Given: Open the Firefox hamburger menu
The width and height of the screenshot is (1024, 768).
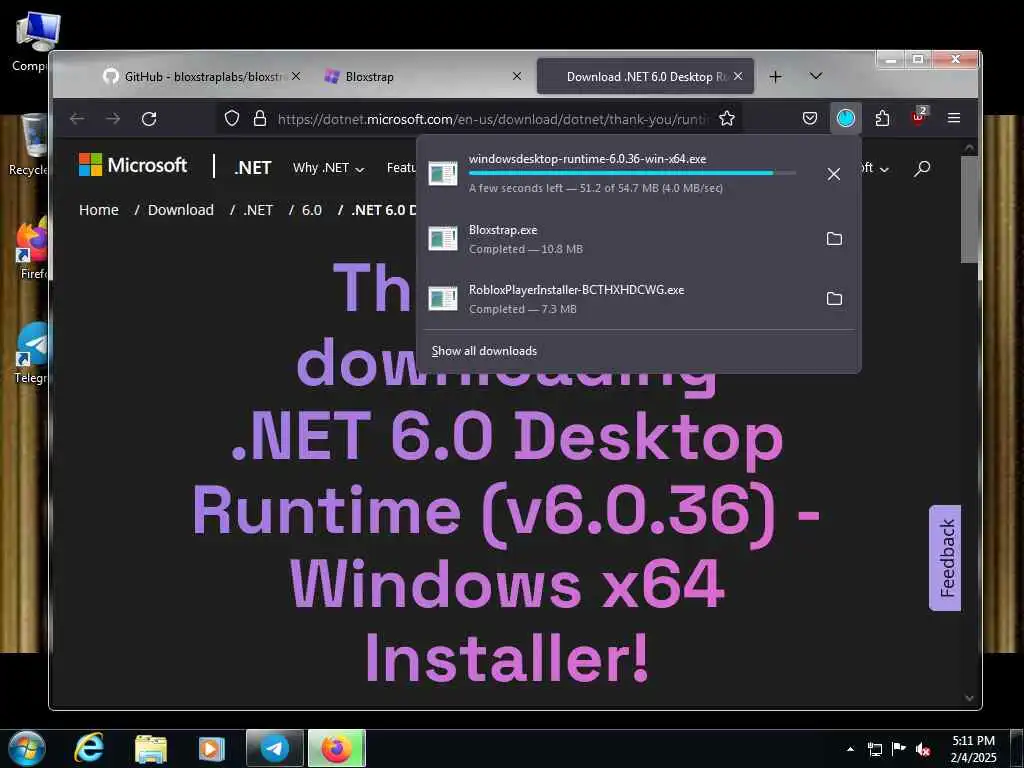Looking at the screenshot, I should click(954, 118).
